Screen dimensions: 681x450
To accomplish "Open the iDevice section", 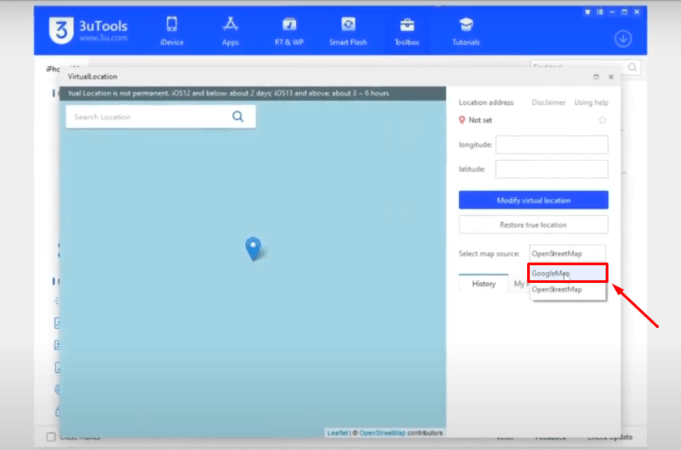I will (x=172, y=31).
